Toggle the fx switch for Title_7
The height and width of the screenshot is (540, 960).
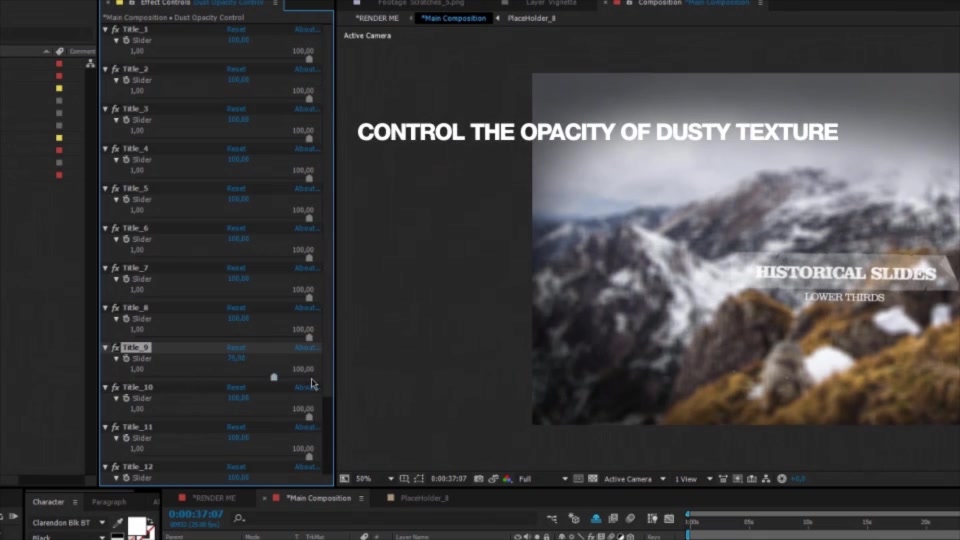pos(115,268)
